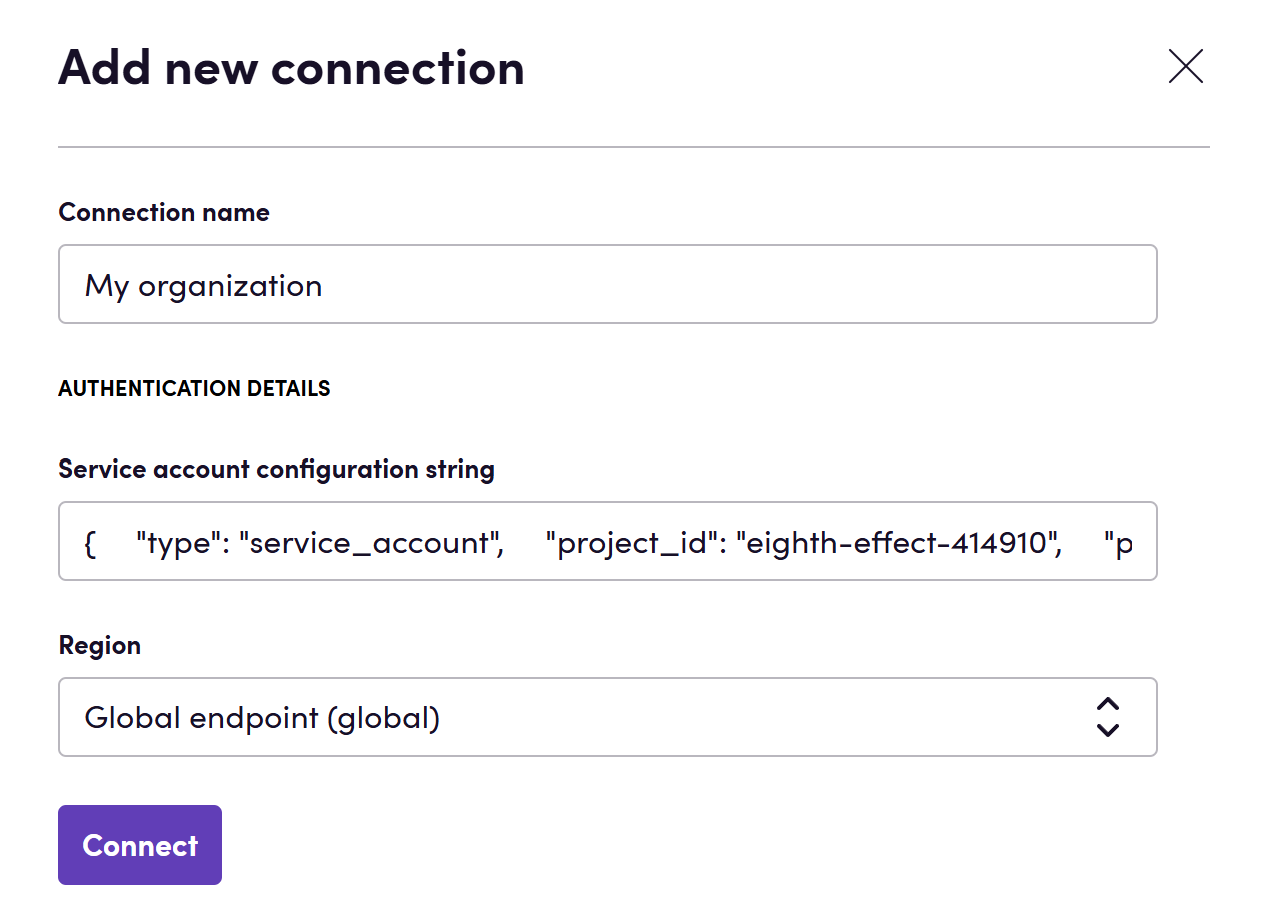Close the Add new connection dialog
Screen dimensions: 1262x918
(1185, 67)
